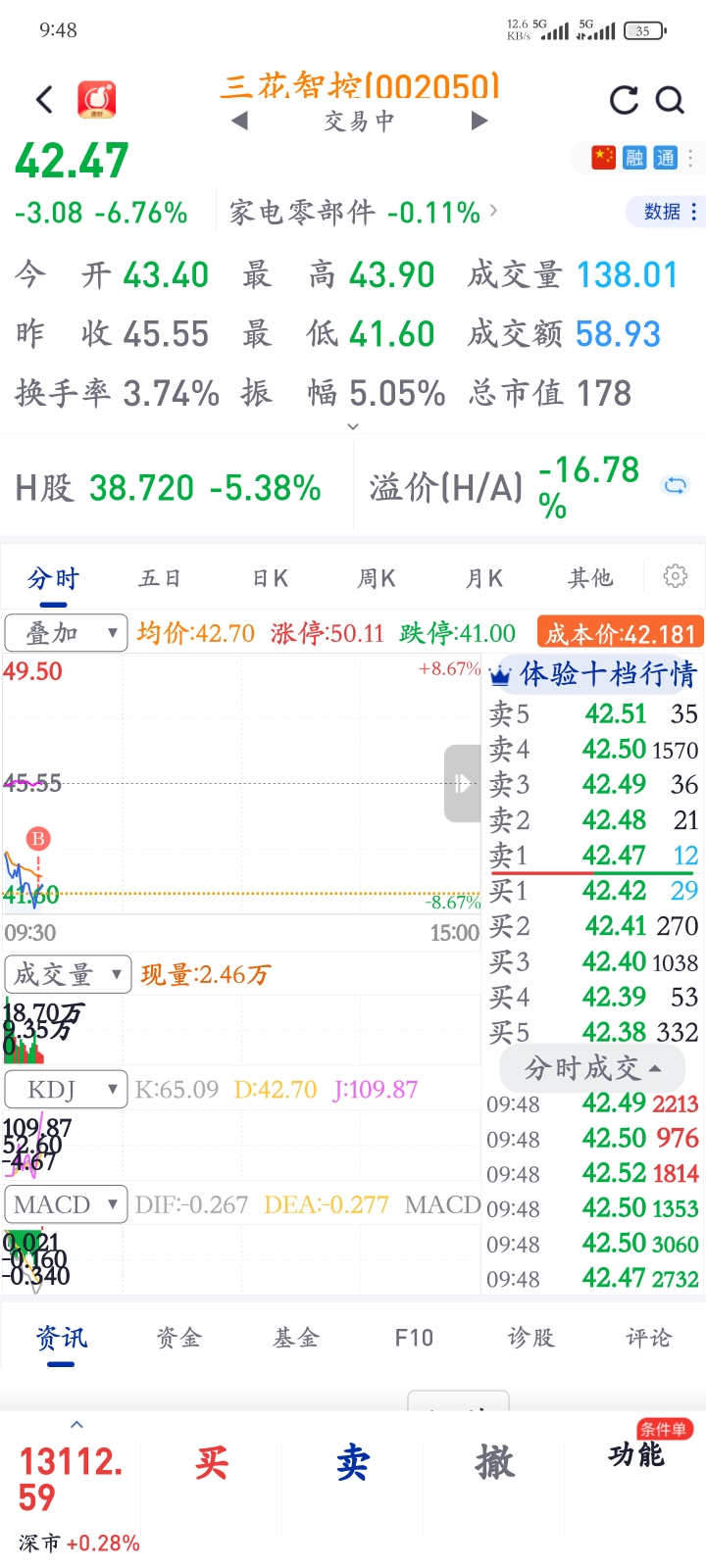The width and height of the screenshot is (706, 1568).
Task: Tap tick trade with volume 1814
Action: [593, 1173]
